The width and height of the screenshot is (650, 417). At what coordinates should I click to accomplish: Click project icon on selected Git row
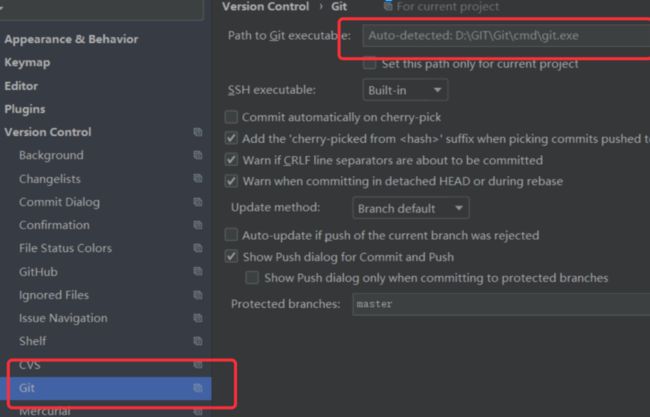click(198, 388)
